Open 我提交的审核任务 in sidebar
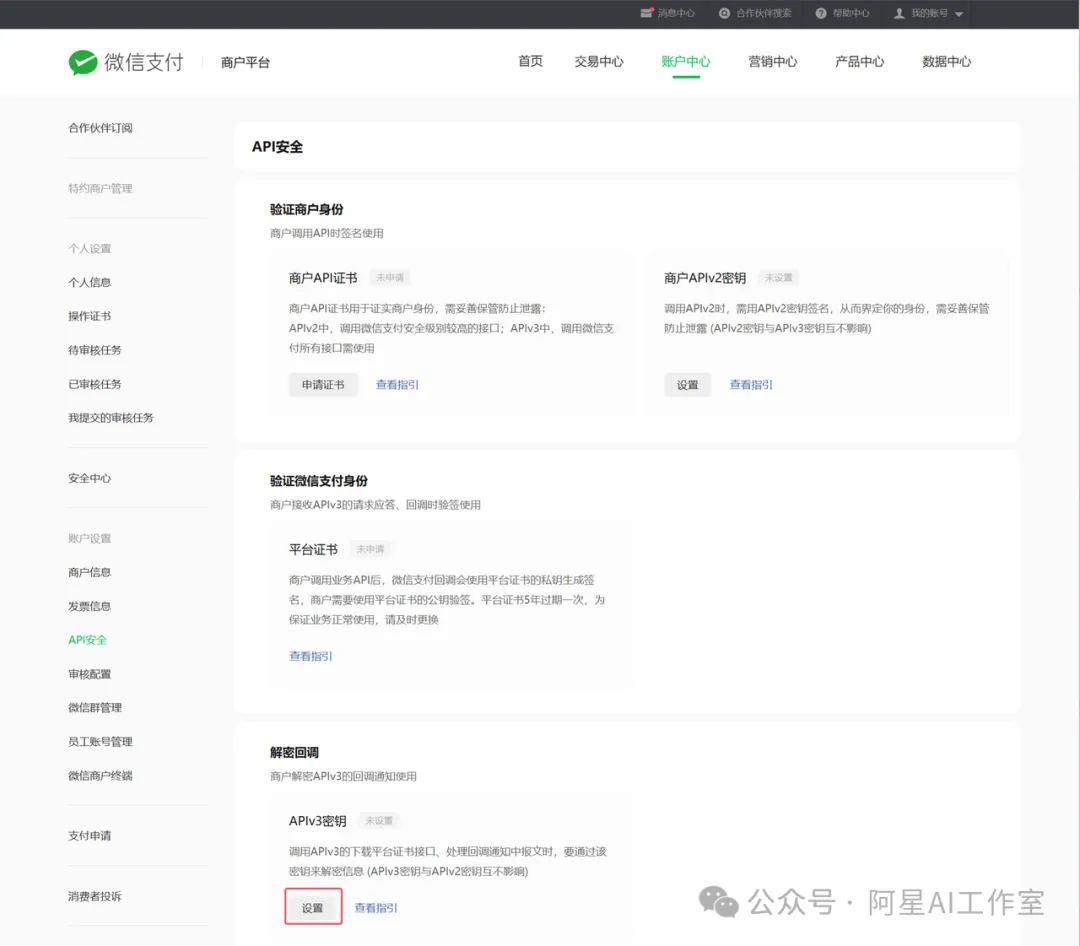 [111, 418]
